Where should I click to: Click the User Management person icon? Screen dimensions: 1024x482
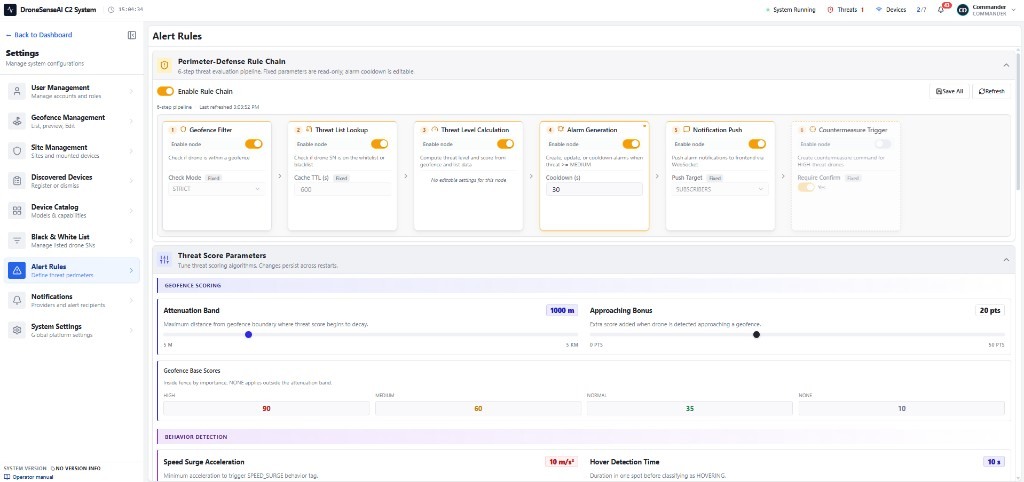17,91
